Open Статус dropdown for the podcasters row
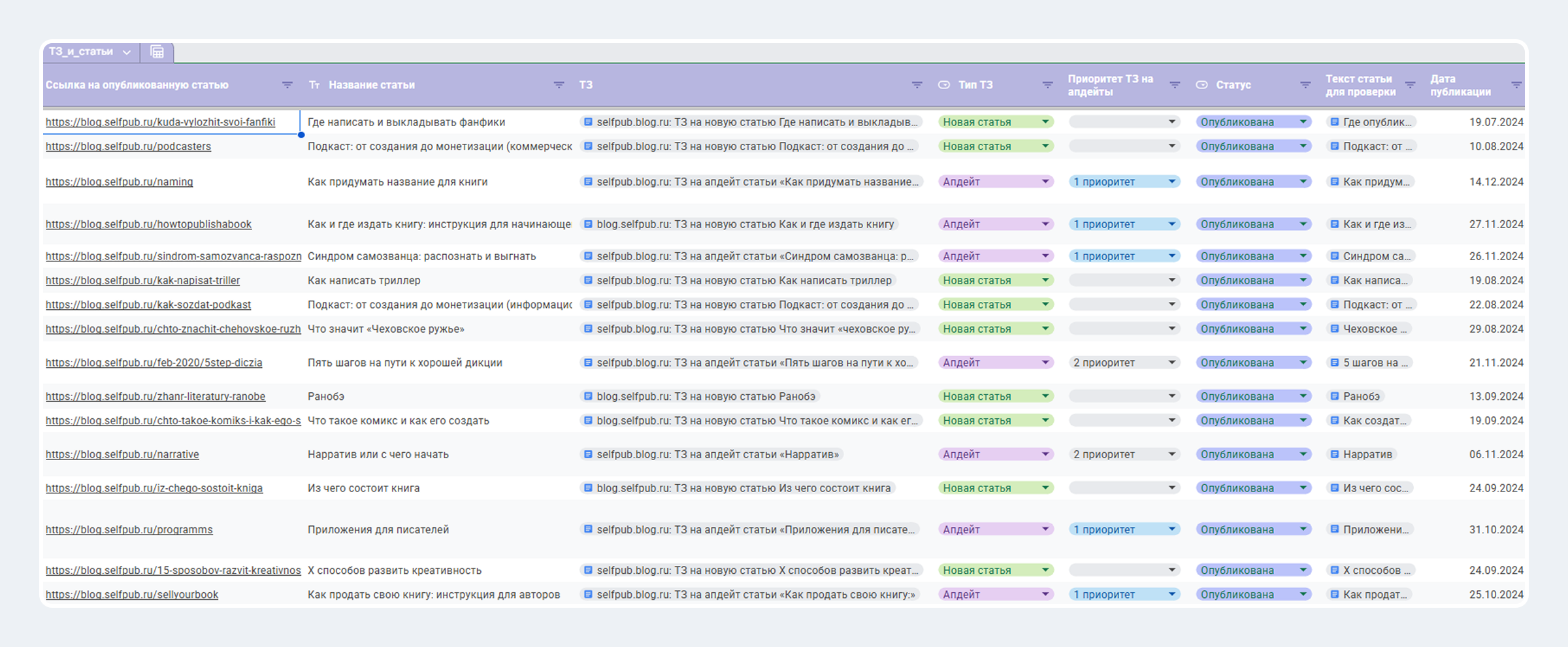 [1303, 146]
